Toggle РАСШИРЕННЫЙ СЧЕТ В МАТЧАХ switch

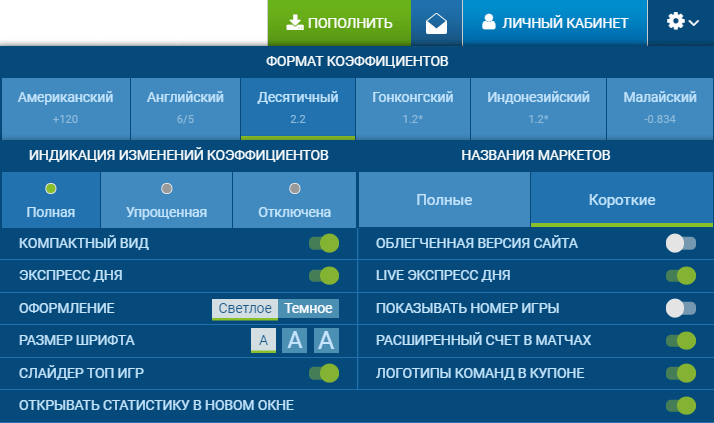pos(681,341)
